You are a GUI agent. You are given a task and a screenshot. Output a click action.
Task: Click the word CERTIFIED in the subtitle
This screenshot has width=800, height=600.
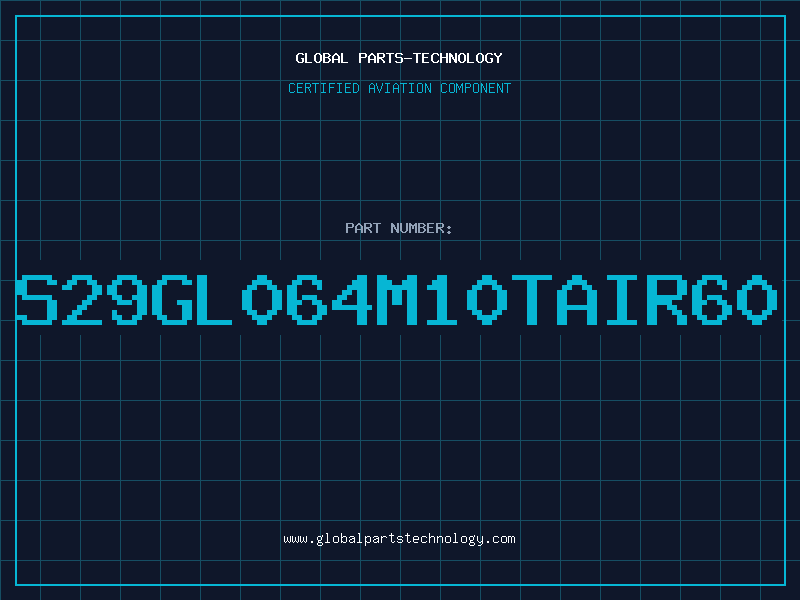[x=324, y=88]
